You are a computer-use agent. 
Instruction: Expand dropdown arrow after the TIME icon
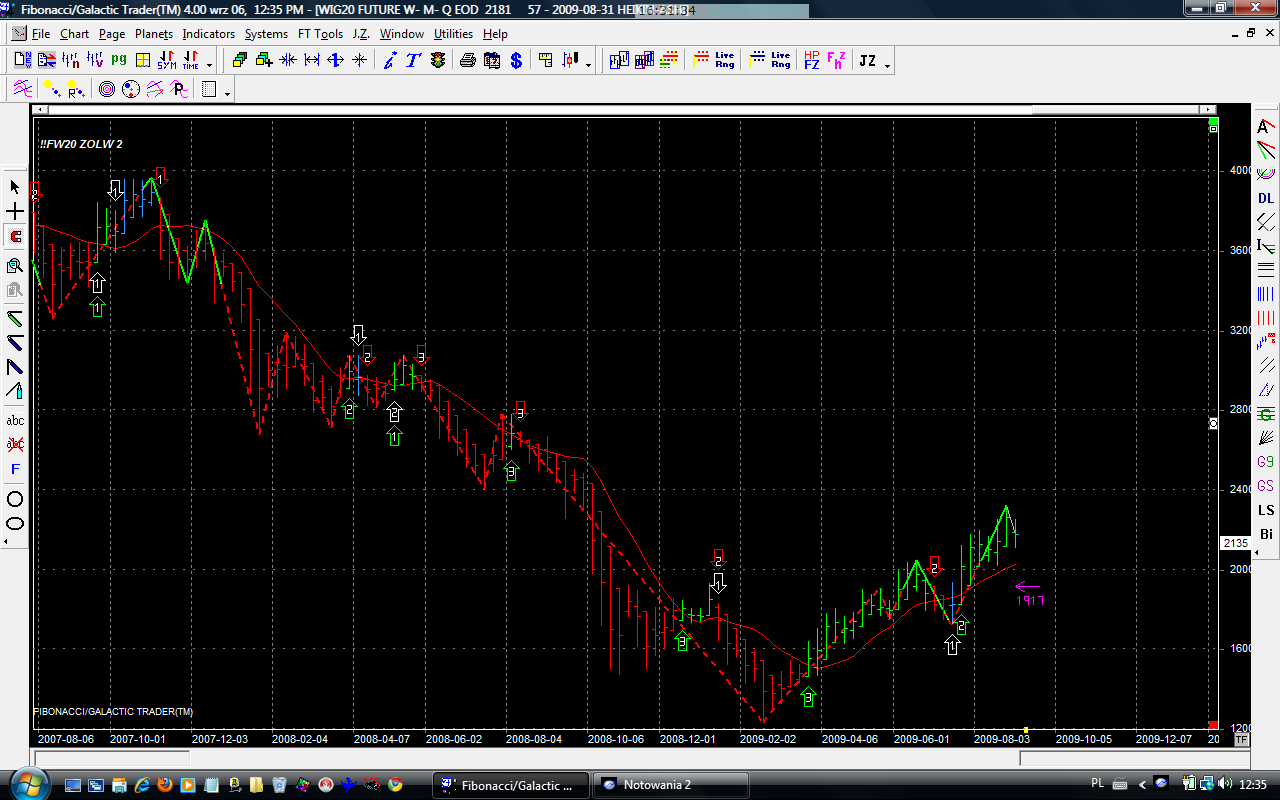click(x=209, y=64)
